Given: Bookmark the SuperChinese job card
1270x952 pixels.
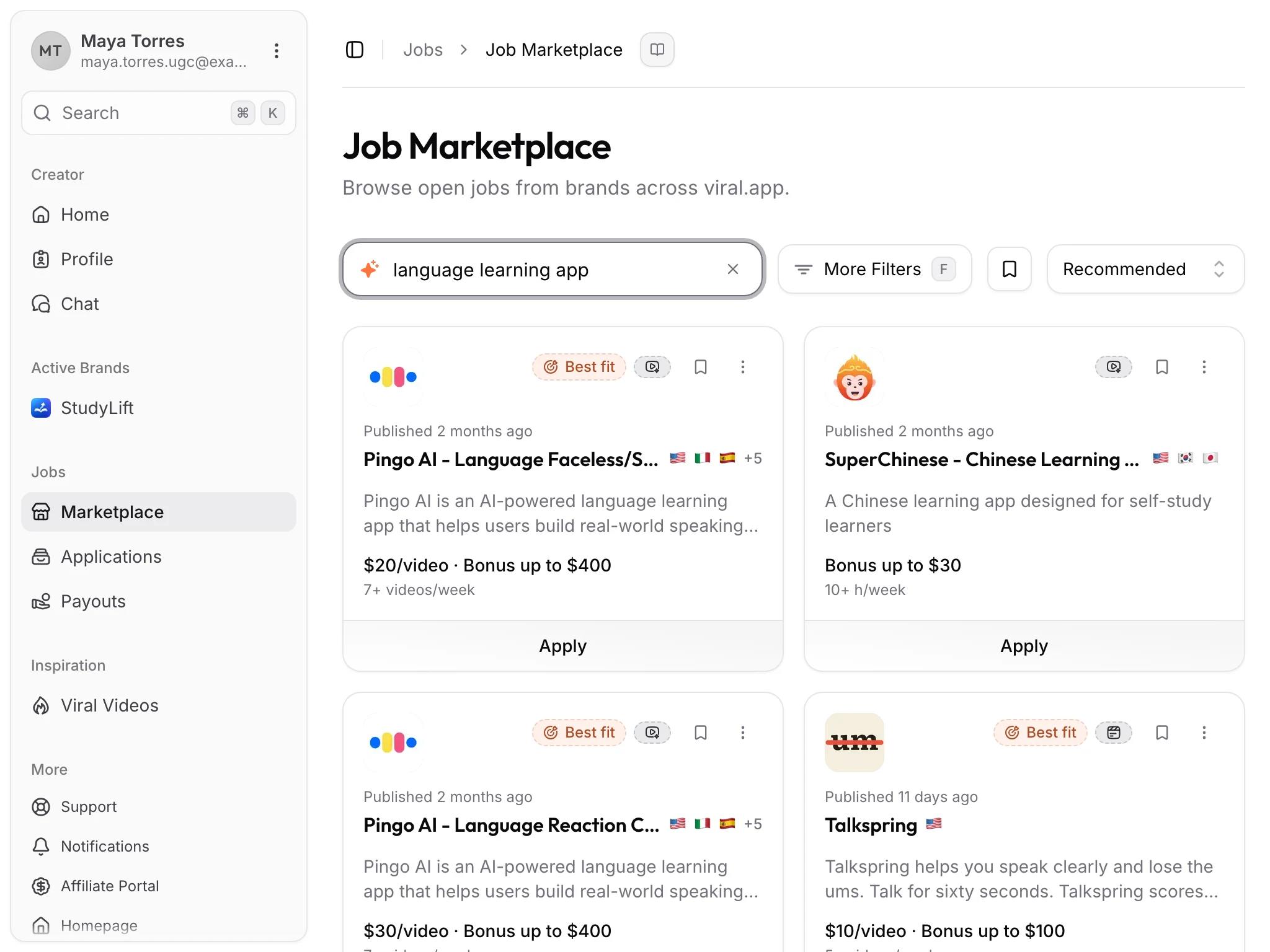Looking at the screenshot, I should [1162, 367].
